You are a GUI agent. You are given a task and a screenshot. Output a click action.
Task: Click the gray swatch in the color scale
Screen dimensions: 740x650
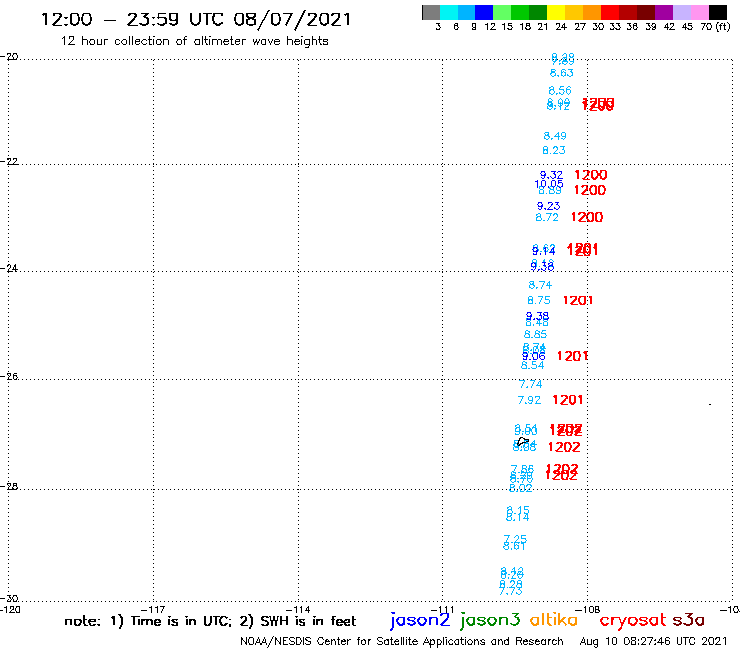(x=431, y=12)
